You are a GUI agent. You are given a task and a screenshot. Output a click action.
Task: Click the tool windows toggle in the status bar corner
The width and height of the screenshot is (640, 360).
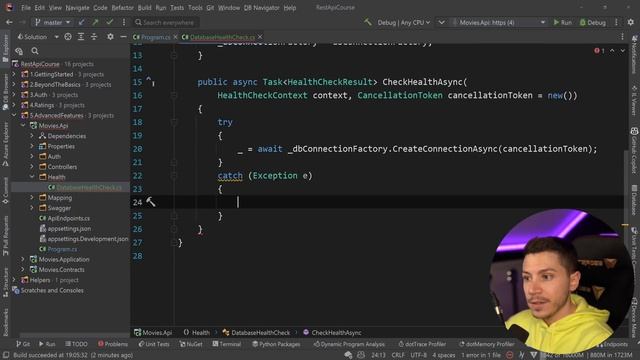6,355
